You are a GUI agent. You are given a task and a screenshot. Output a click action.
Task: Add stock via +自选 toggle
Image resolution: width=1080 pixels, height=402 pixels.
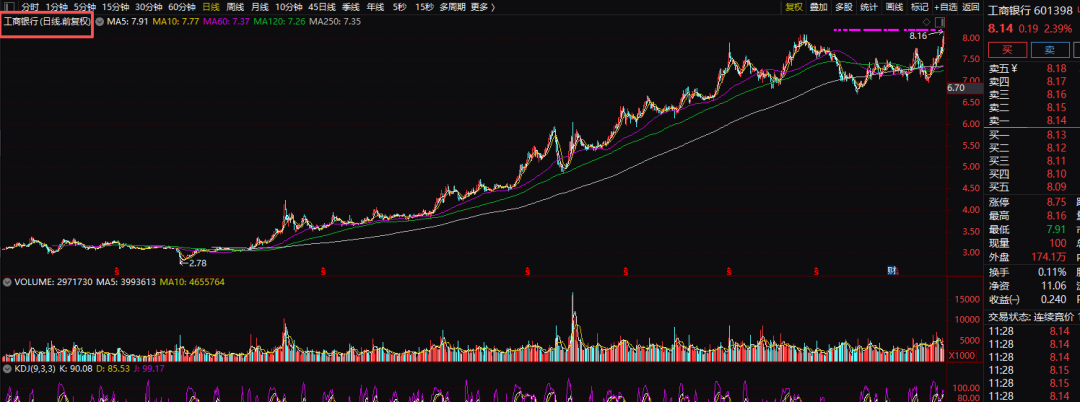click(x=946, y=8)
